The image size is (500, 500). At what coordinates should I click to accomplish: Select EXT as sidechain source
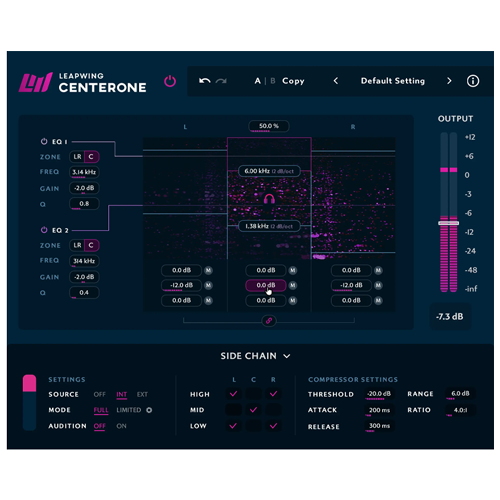[x=142, y=394]
